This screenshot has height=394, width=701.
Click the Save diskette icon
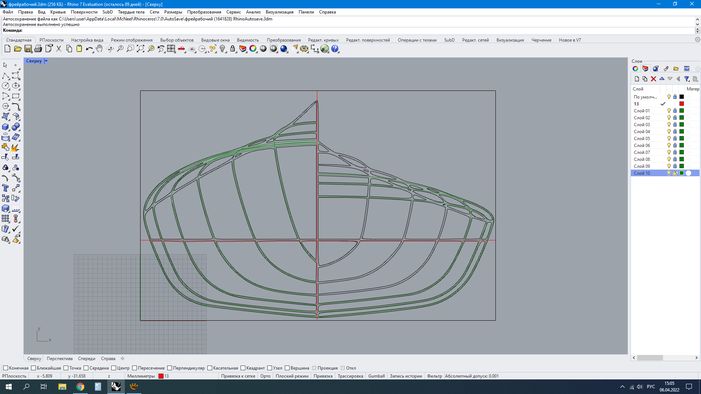28,49
